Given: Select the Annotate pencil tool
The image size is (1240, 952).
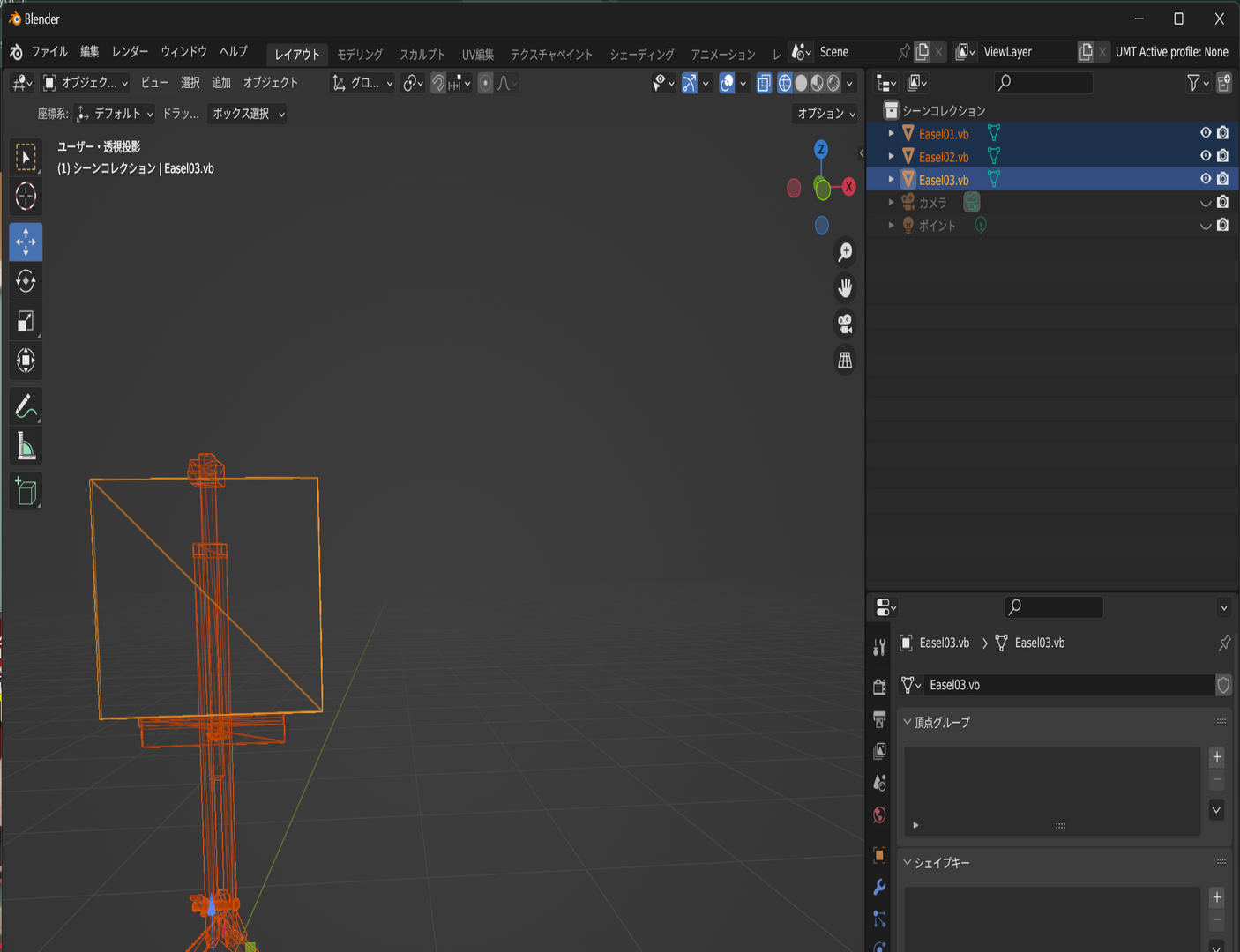Looking at the screenshot, I should click(26, 406).
